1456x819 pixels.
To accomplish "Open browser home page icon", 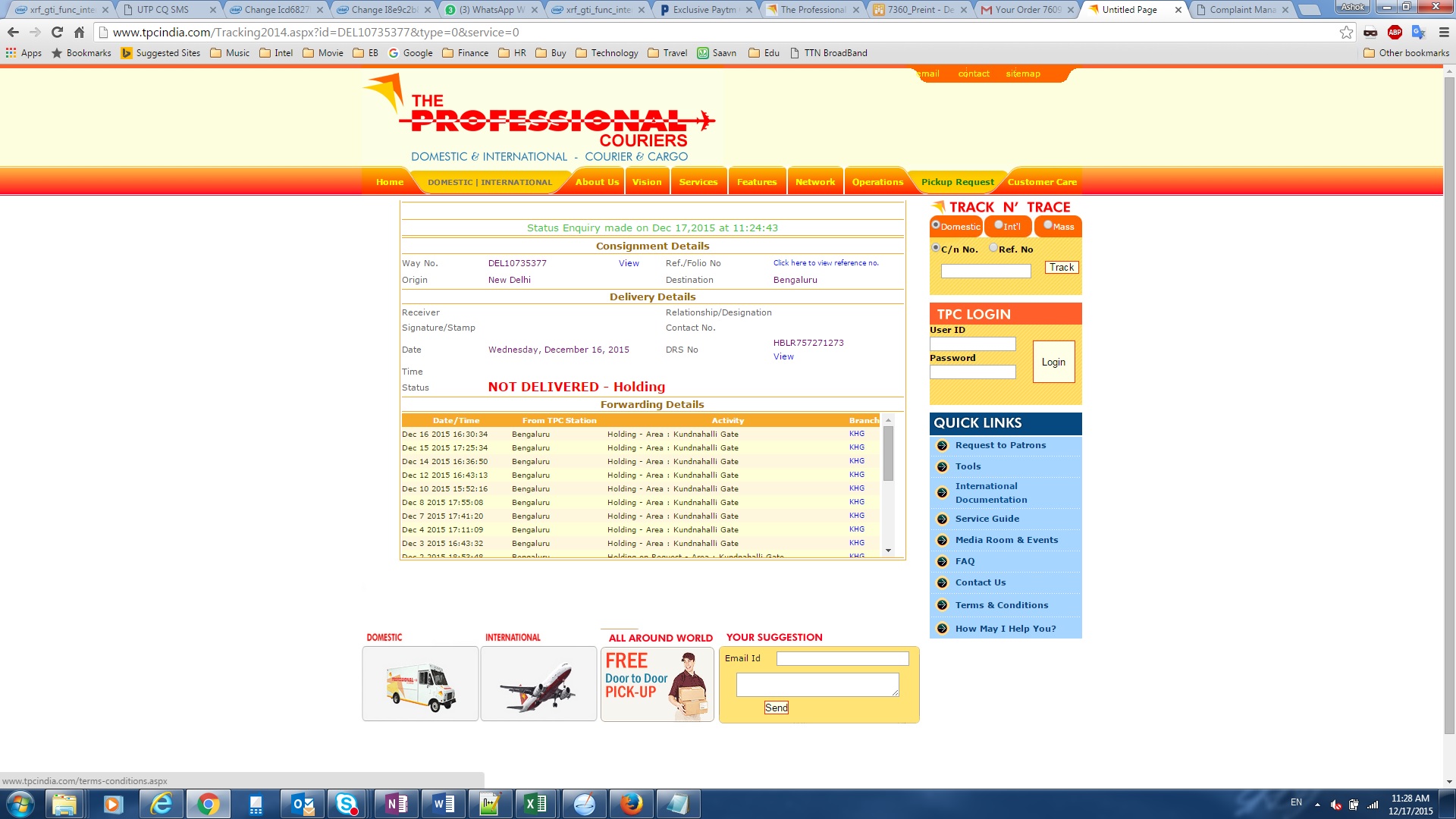I will click(x=79, y=33).
